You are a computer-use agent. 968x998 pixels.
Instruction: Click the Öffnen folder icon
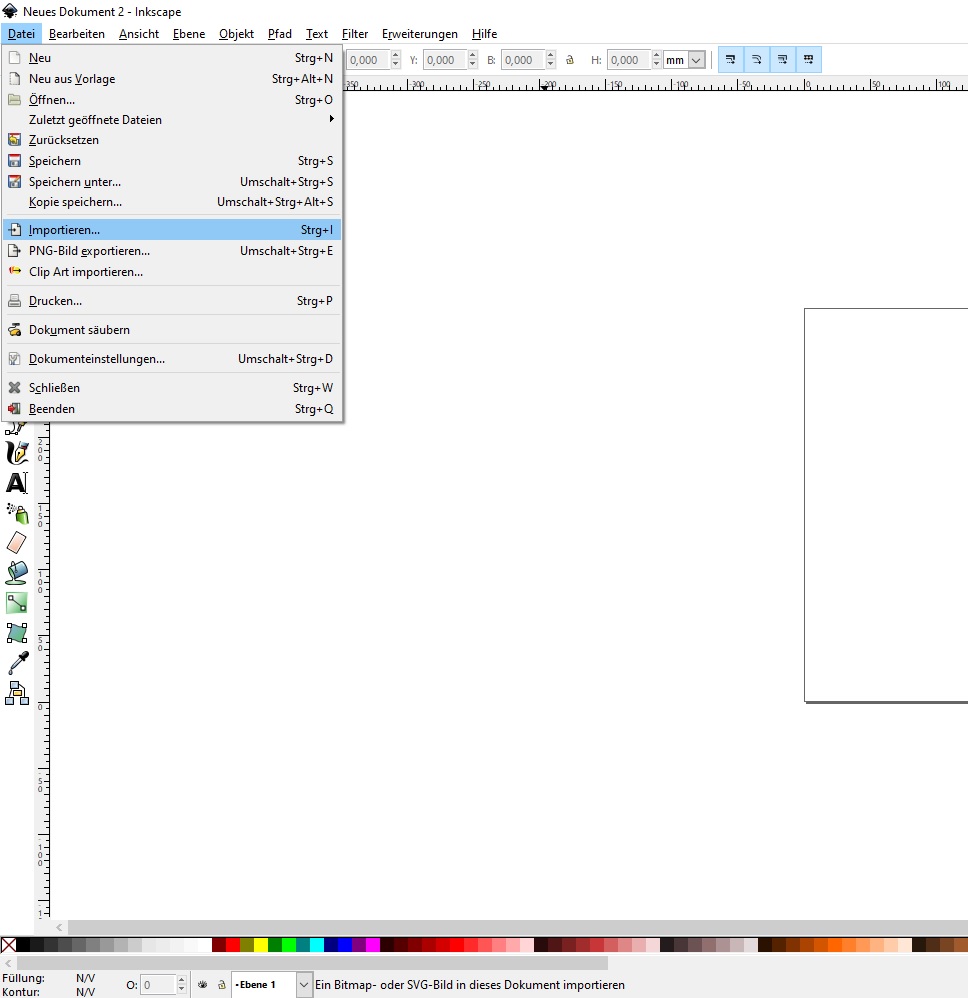point(14,100)
